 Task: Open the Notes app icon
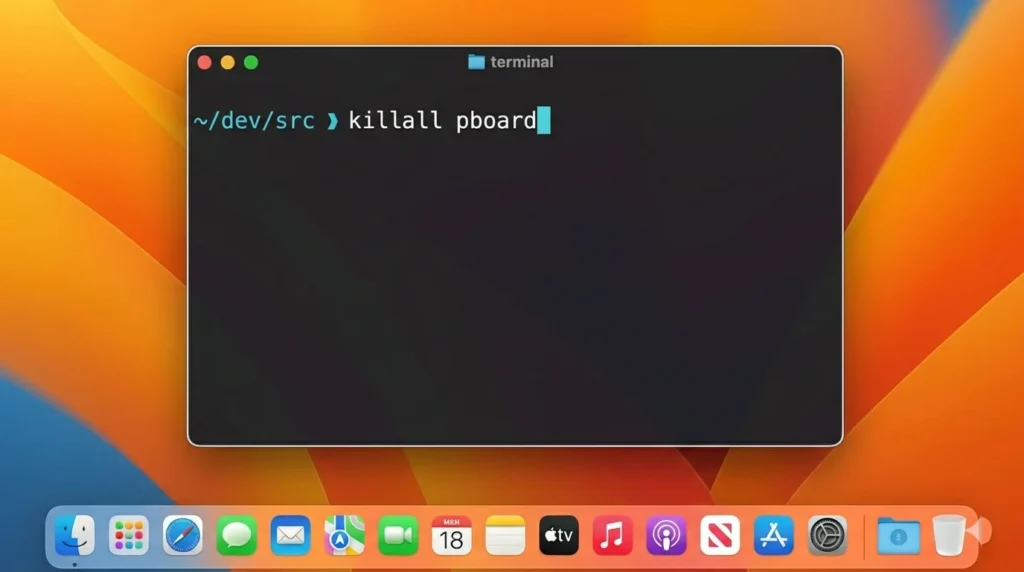[x=505, y=535]
